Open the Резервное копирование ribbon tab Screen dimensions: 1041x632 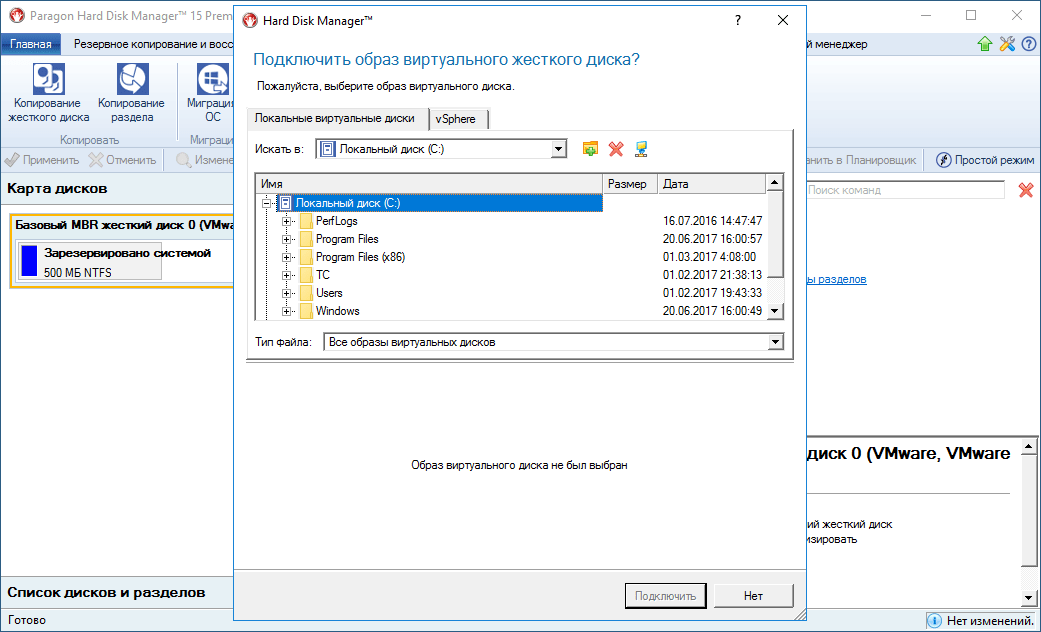154,44
